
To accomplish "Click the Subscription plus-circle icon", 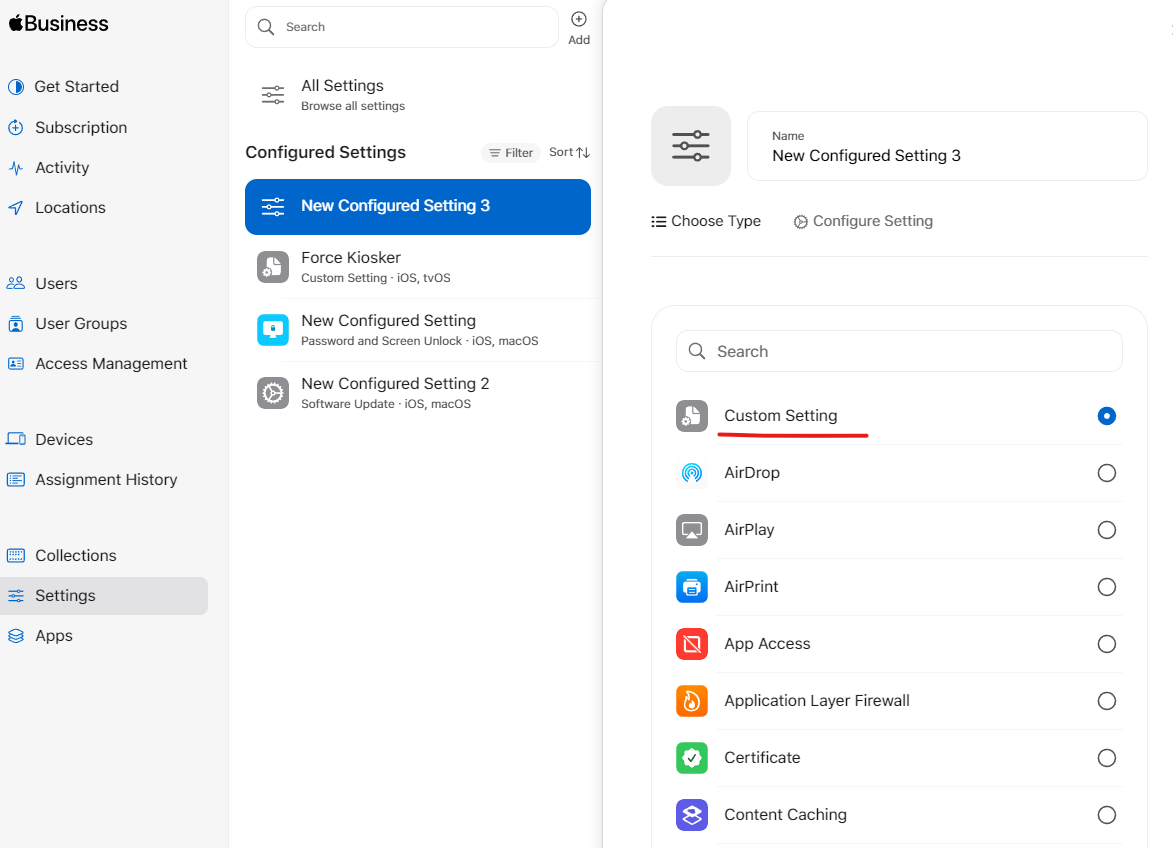I will coord(16,127).
